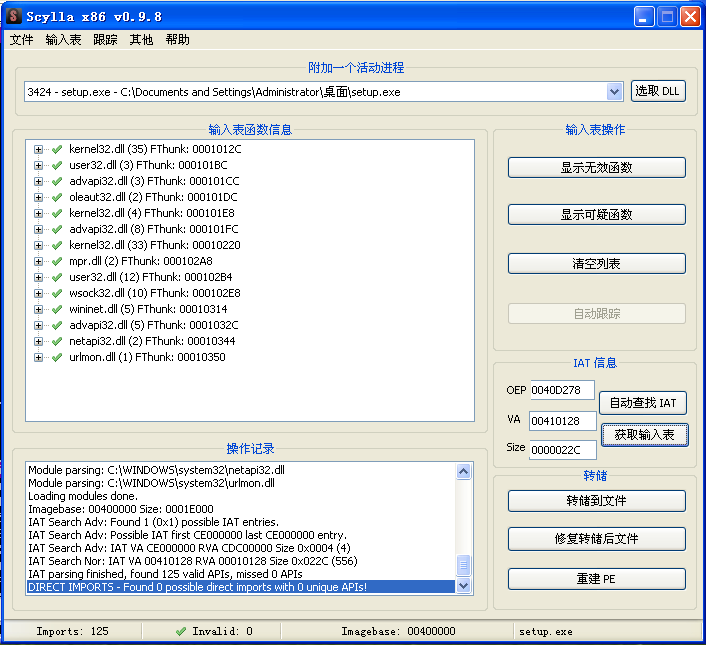Click 重建 PE button

[597, 579]
